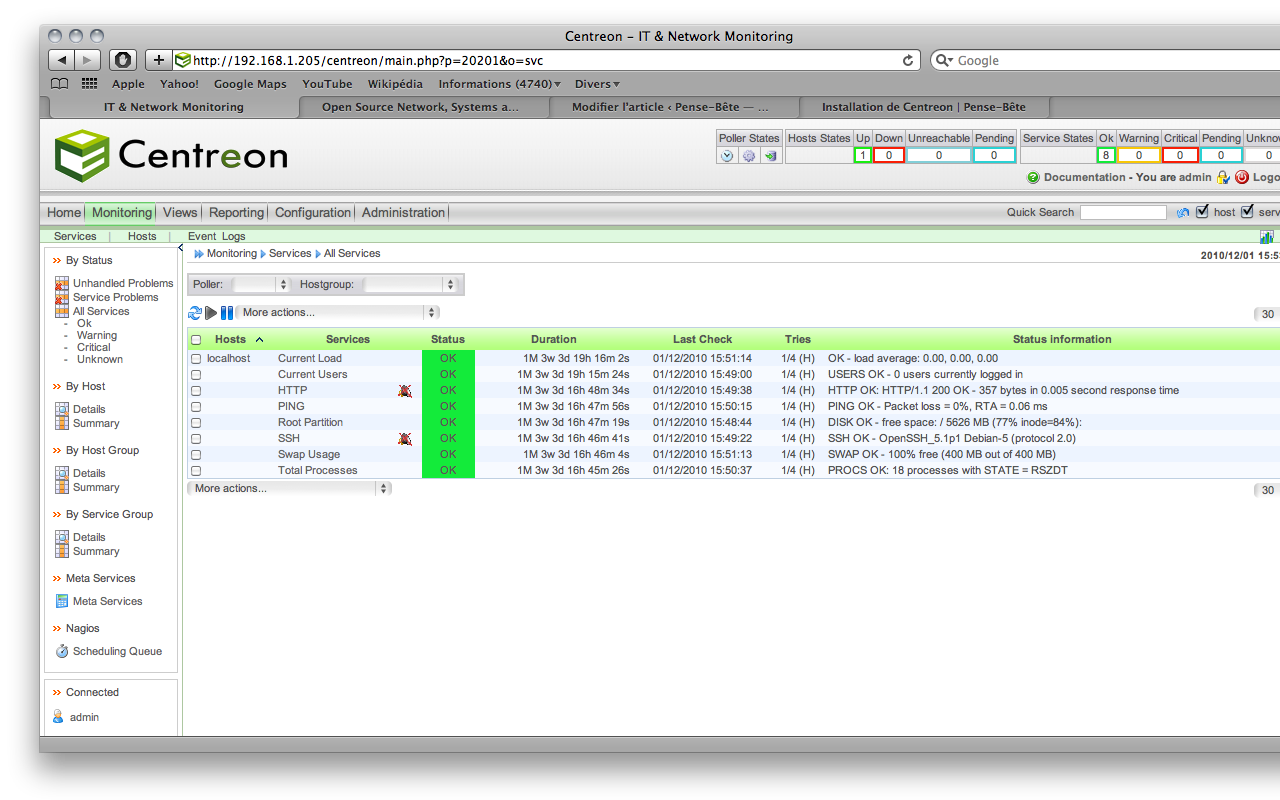The image size is (1280, 800).
Task: Toggle the host quick search checkbox
Action: (x=1202, y=212)
